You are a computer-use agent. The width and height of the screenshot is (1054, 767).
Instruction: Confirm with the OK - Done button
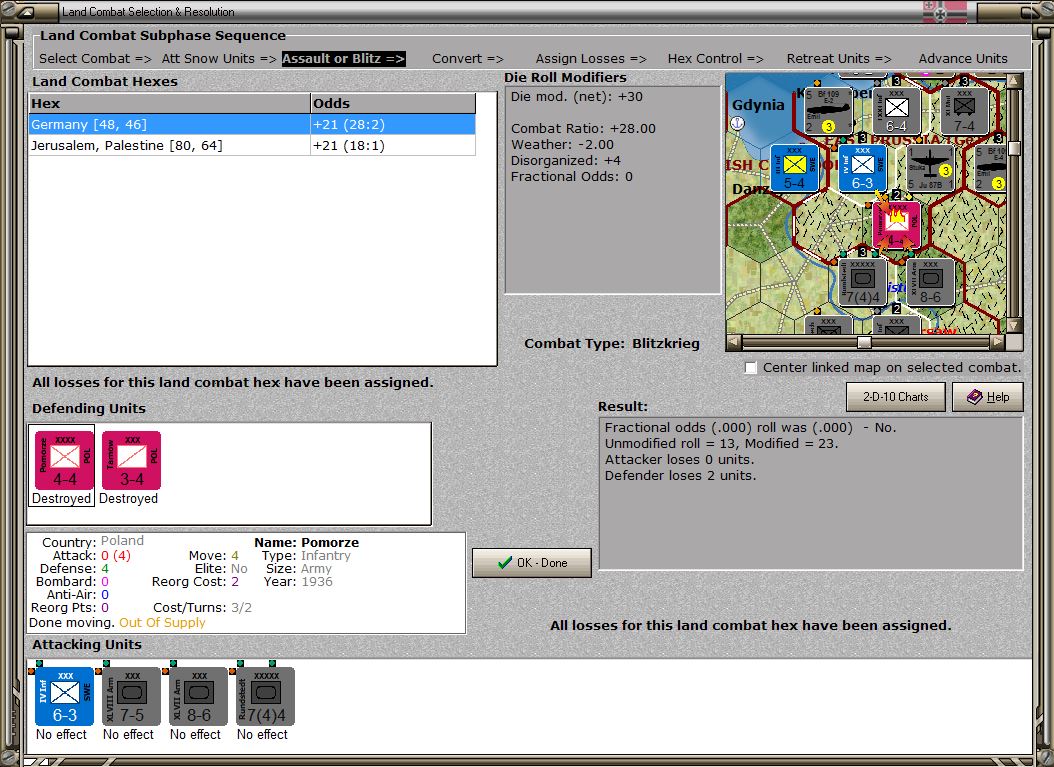[x=532, y=563]
